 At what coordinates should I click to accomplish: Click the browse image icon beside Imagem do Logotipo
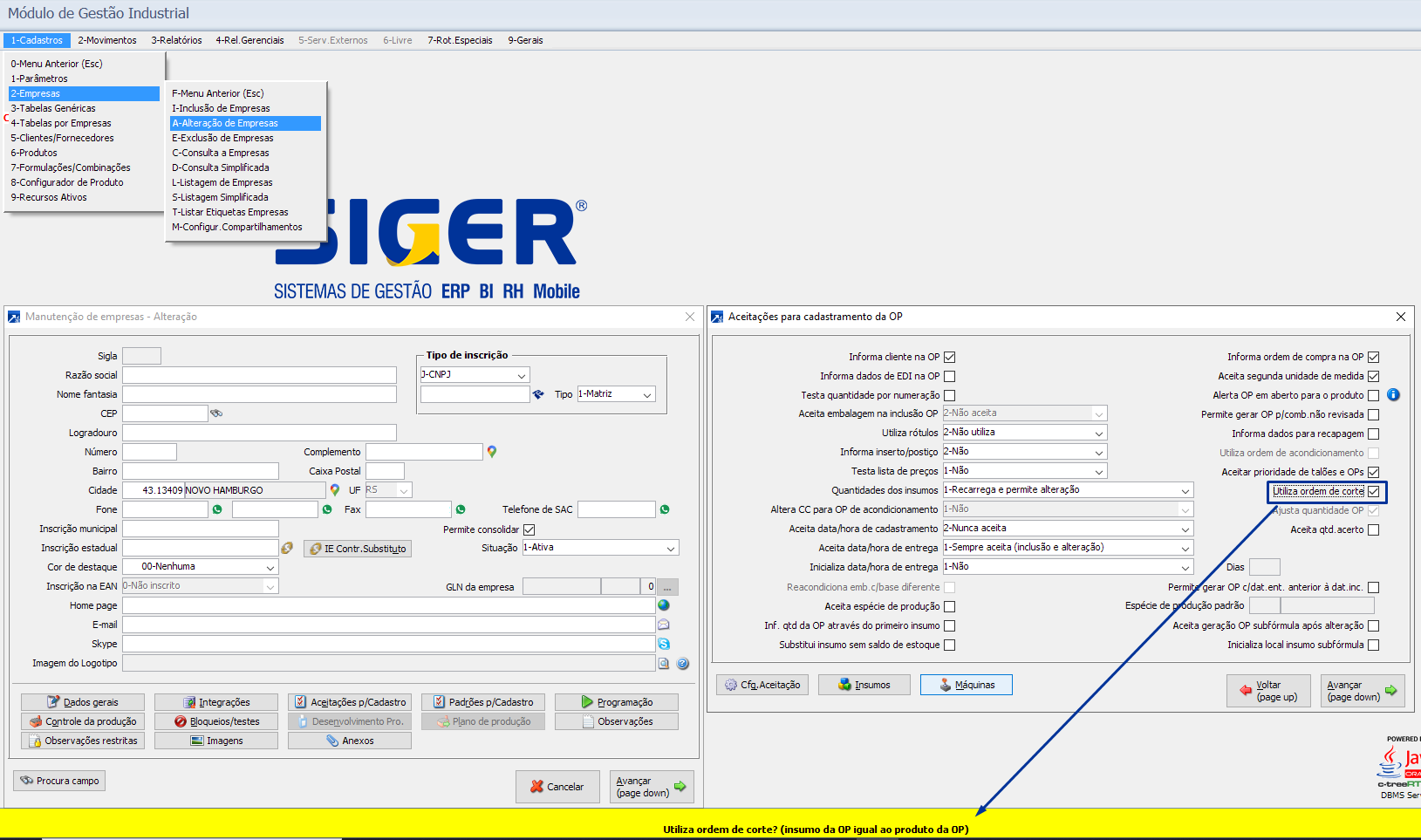(664, 663)
